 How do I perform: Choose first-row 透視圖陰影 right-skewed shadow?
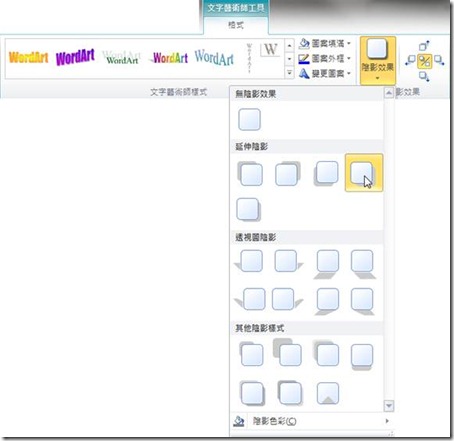click(x=288, y=261)
